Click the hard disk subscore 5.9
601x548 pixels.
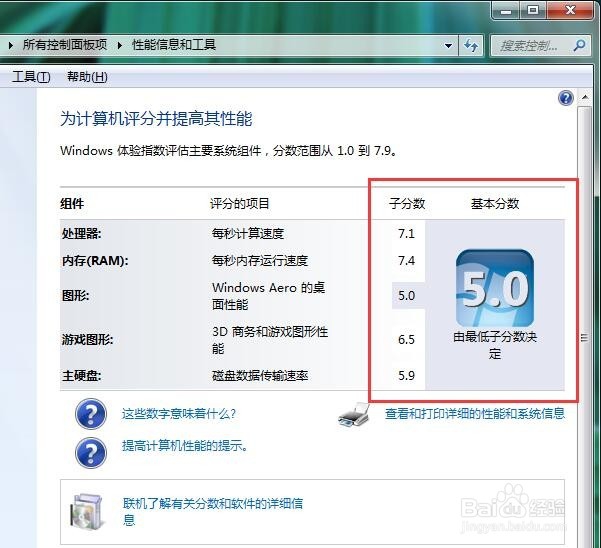click(x=406, y=375)
